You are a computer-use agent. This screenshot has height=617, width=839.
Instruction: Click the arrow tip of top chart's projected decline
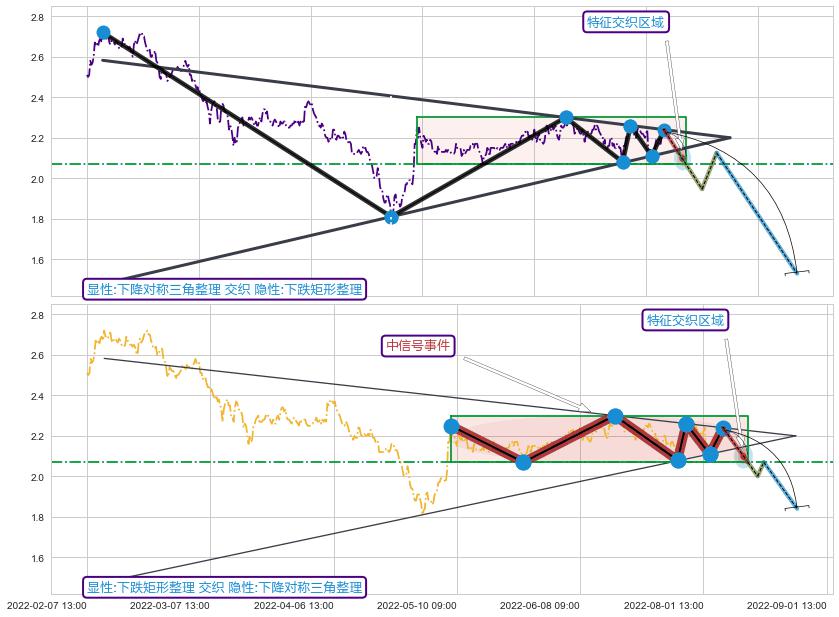click(797, 272)
